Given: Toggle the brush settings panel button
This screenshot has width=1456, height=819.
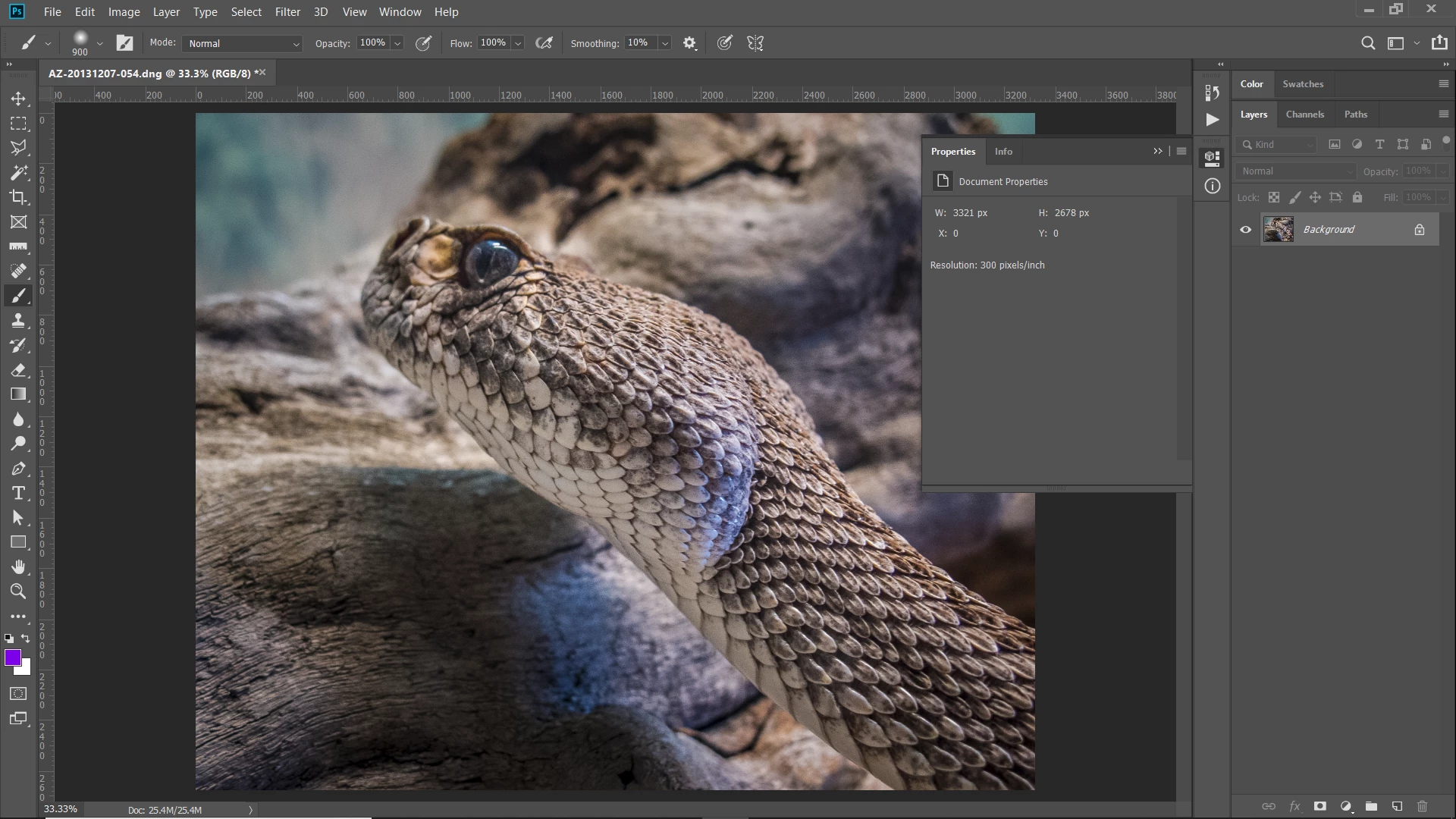Looking at the screenshot, I should tap(124, 43).
